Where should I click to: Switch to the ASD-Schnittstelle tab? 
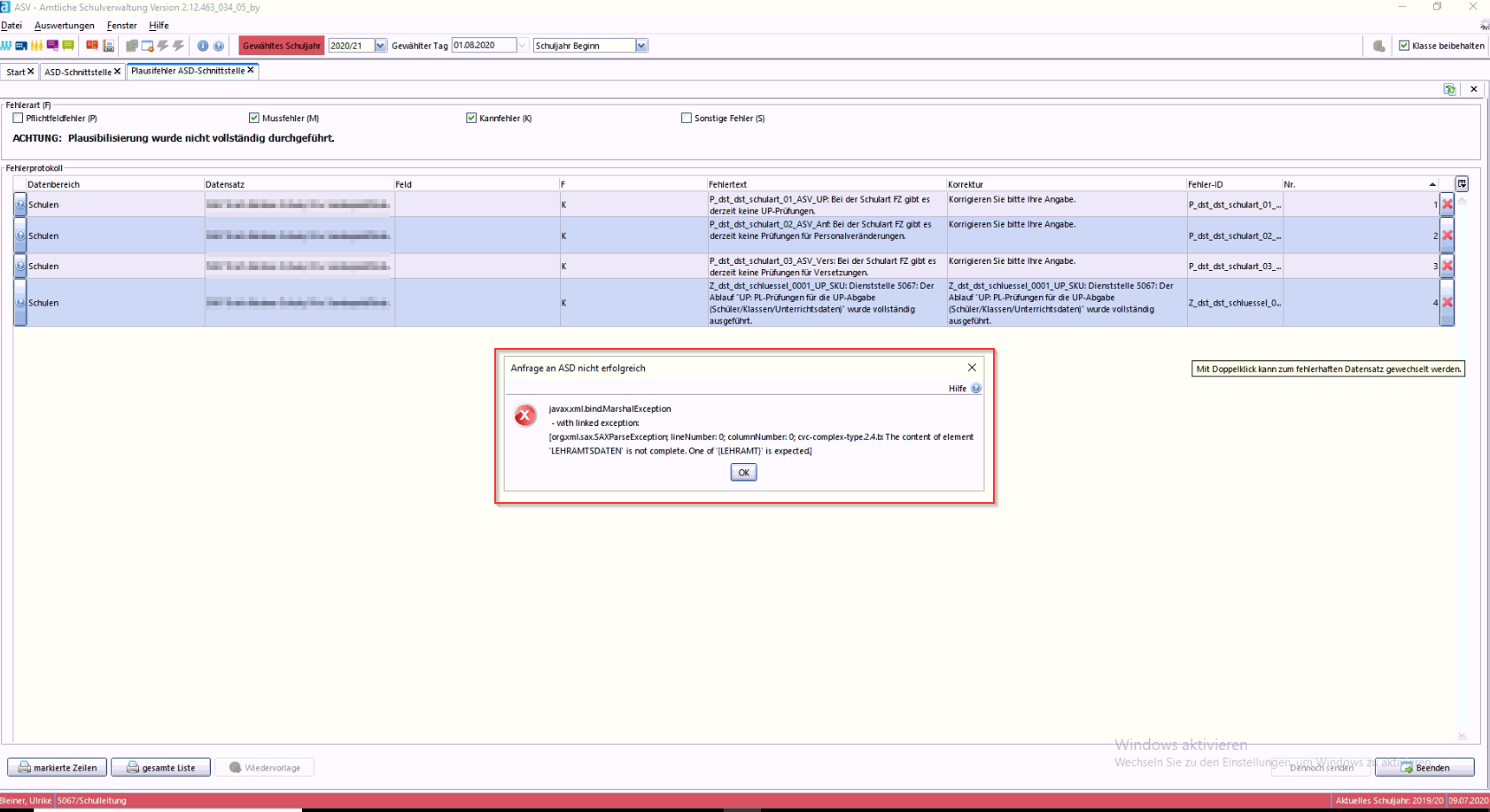coord(78,72)
